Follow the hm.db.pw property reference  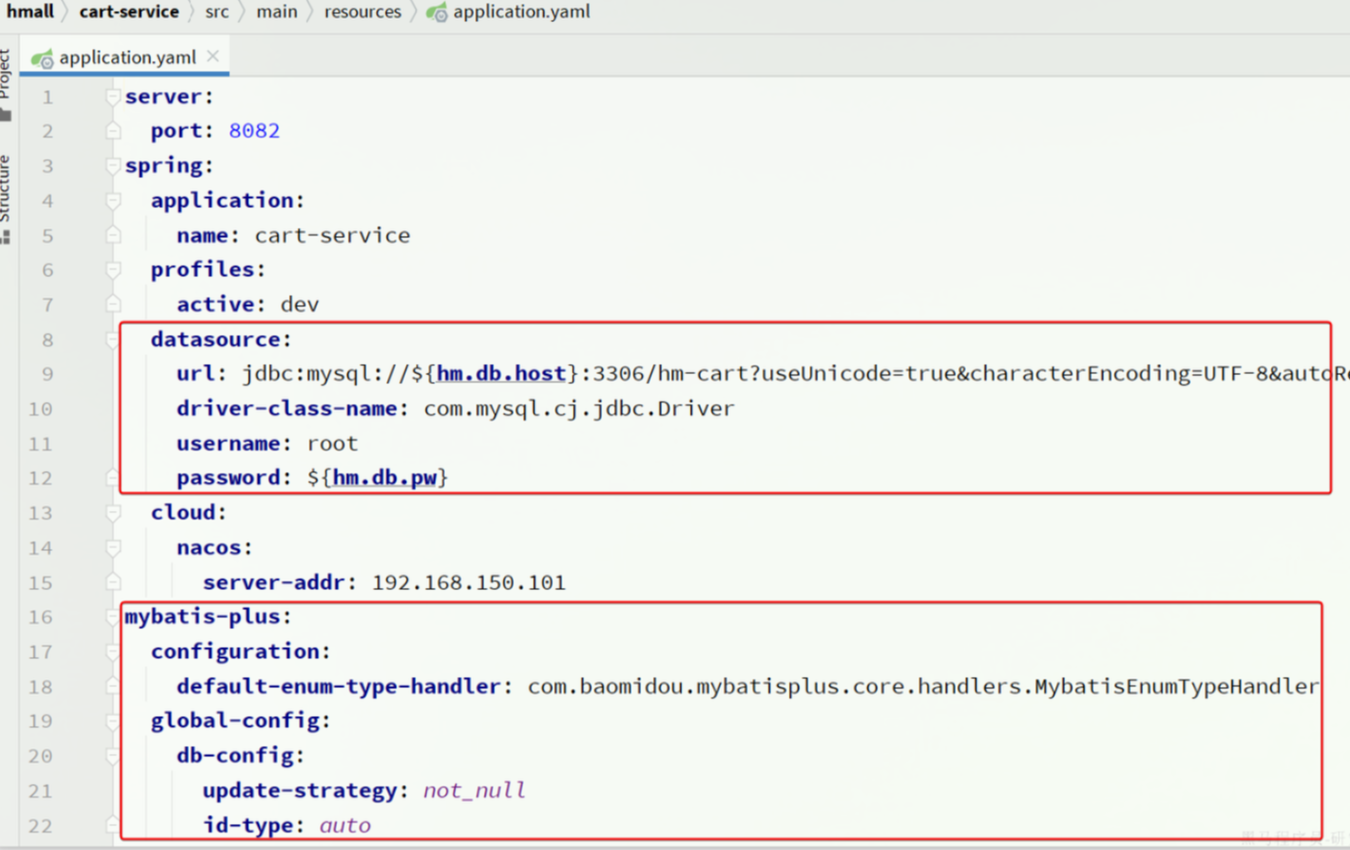(385, 478)
